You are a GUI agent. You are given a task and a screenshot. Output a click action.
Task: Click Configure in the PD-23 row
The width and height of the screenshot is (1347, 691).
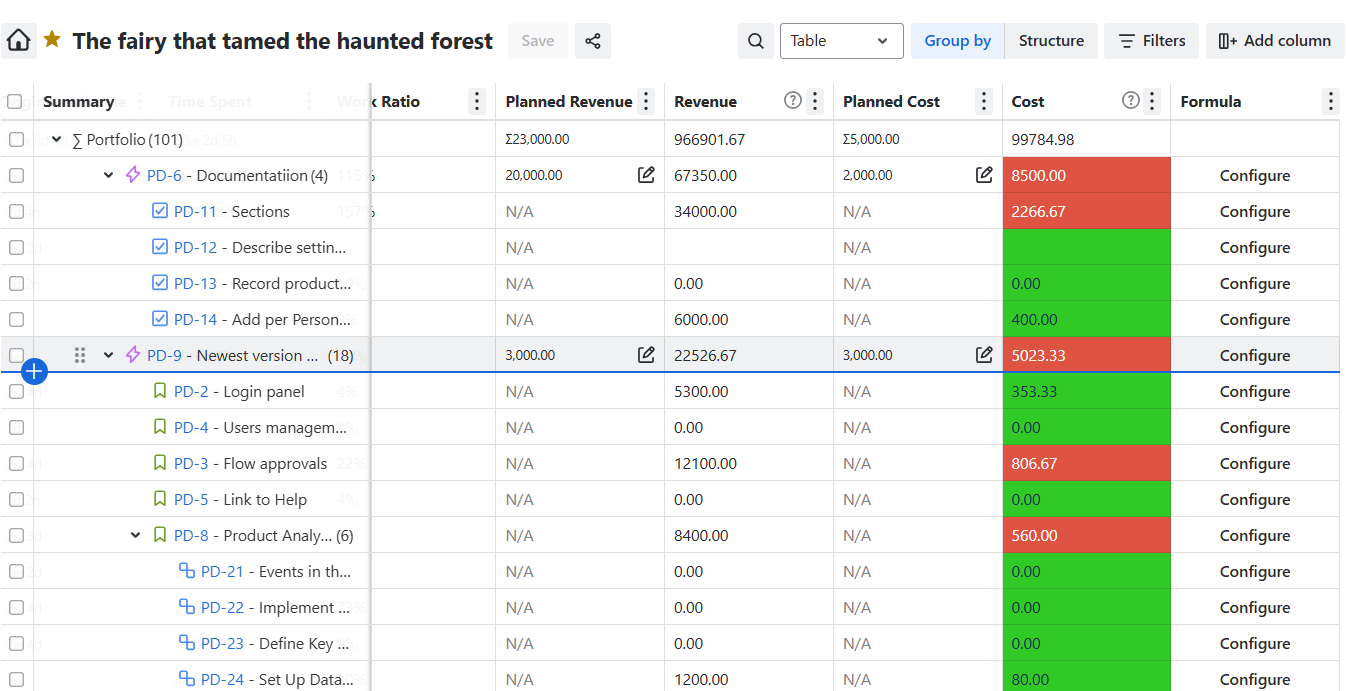[x=1255, y=643]
